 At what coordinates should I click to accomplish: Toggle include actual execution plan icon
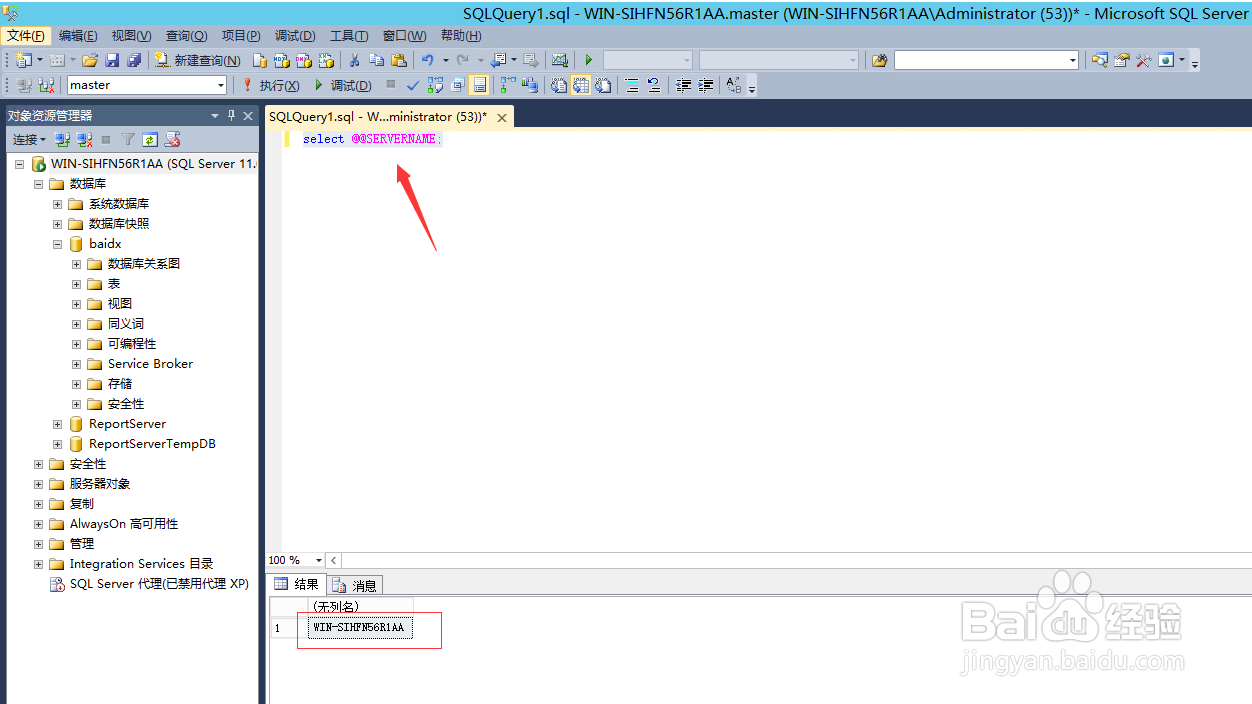point(508,85)
